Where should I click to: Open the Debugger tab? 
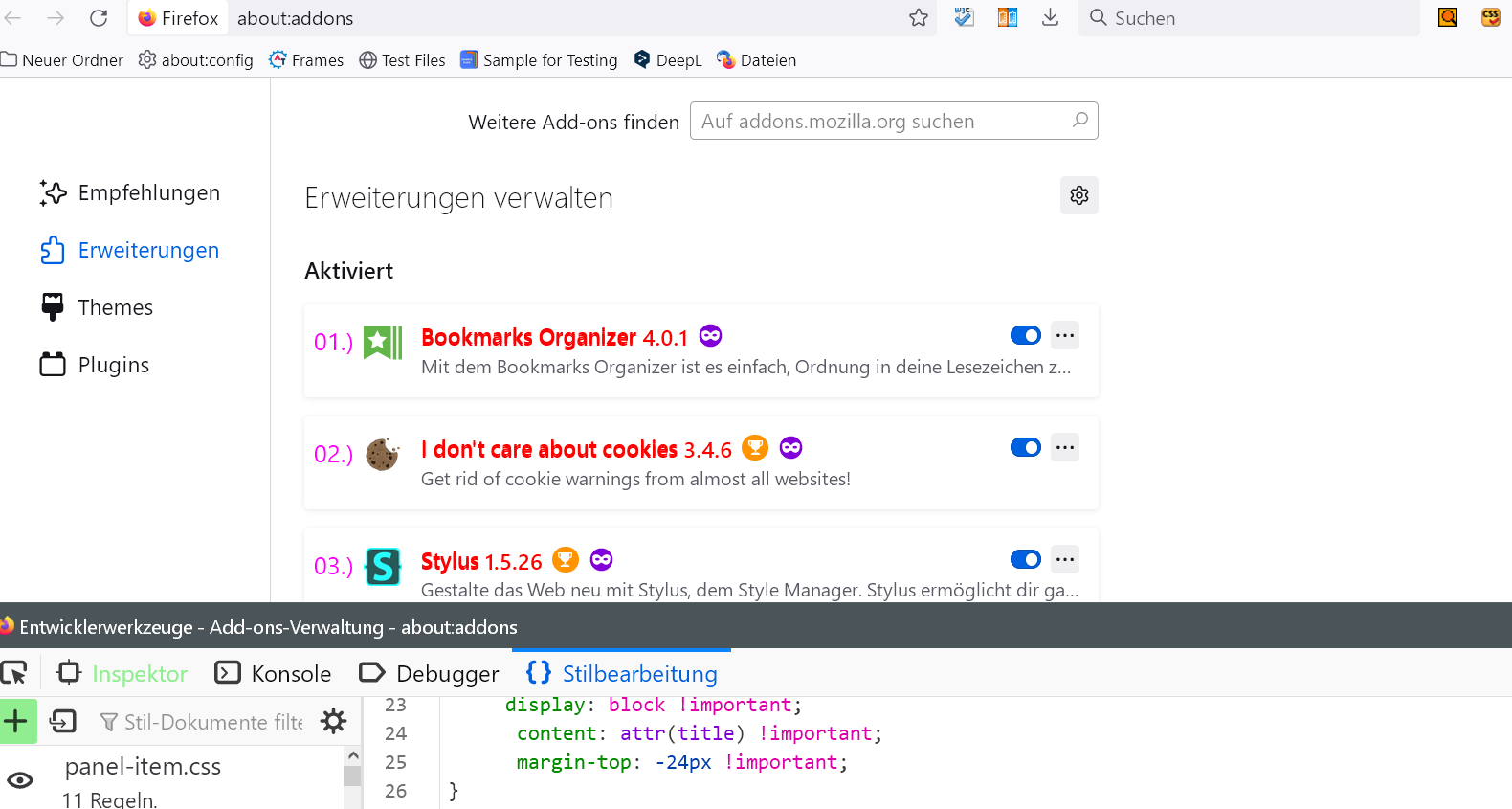(x=429, y=673)
